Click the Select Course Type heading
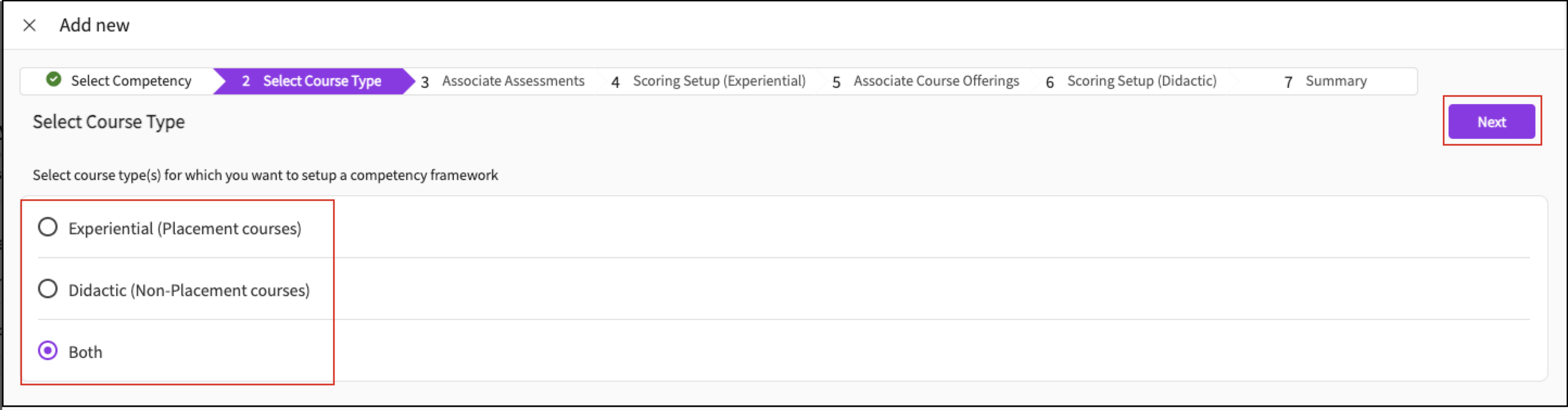Screen dimensions: 1568x410 click(109, 121)
